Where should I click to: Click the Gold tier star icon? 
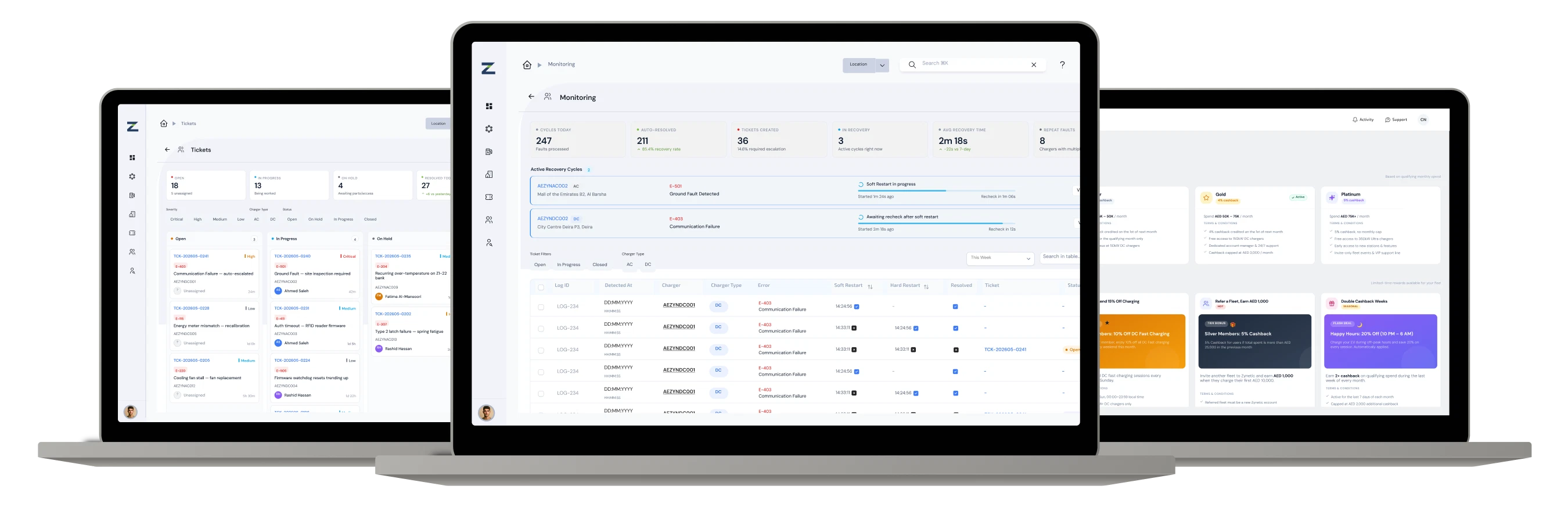click(1206, 197)
